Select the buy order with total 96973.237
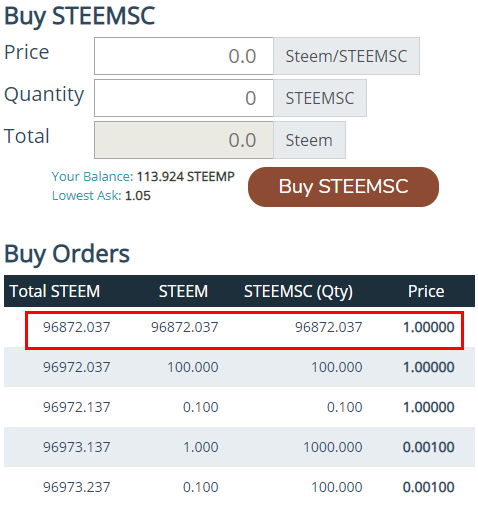This screenshot has width=478, height=517. pos(239,487)
